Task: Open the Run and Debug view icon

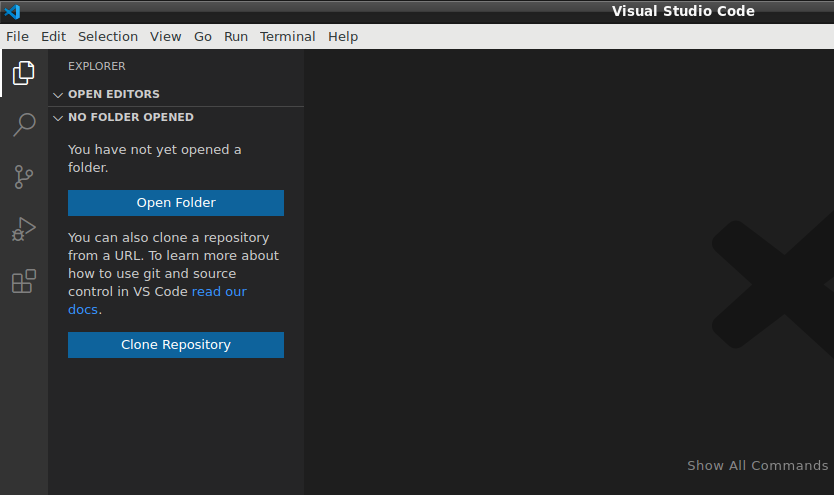Action: 23,229
